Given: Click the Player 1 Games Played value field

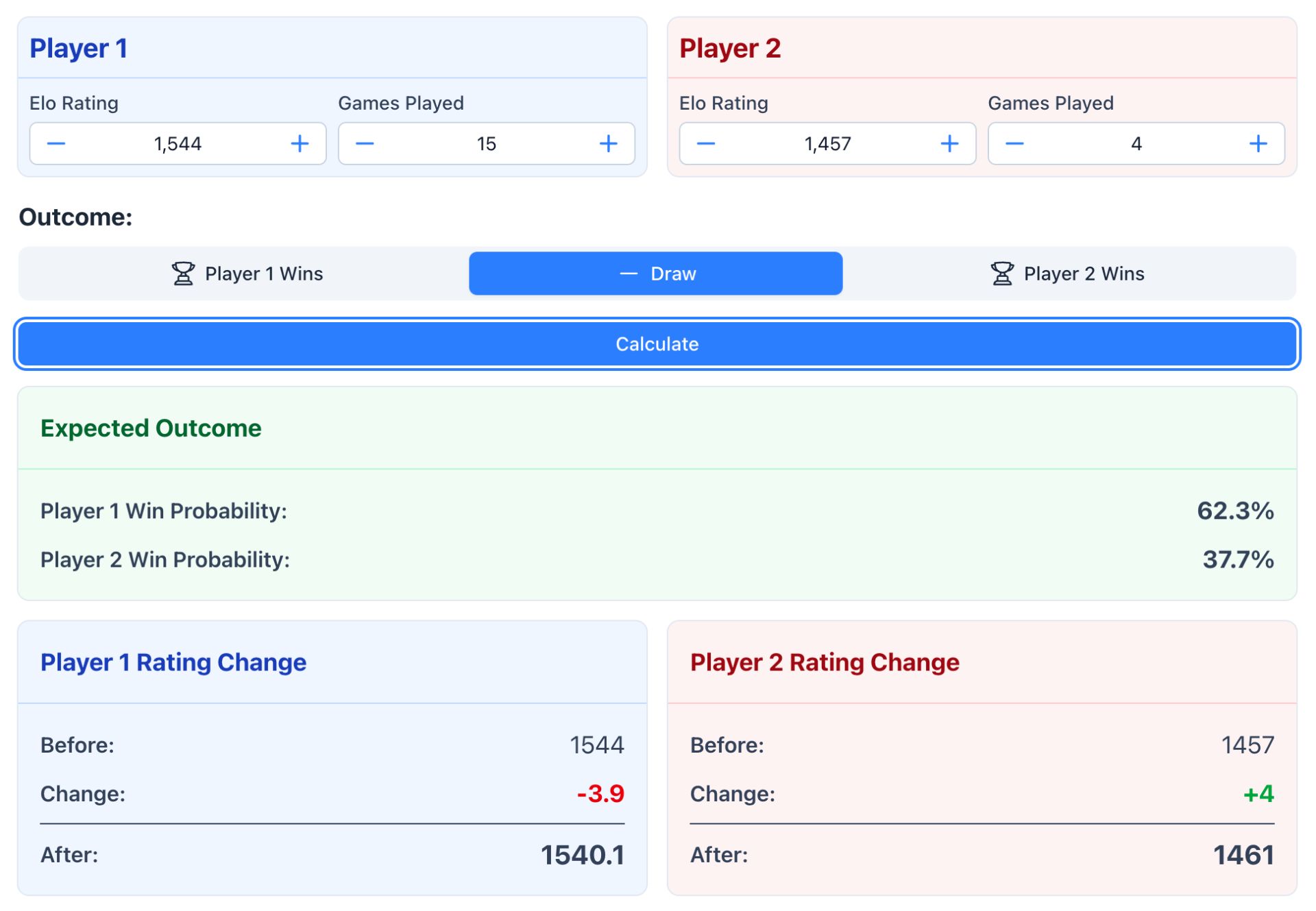Looking at the screenshot, I should click(x=486, y=144).
